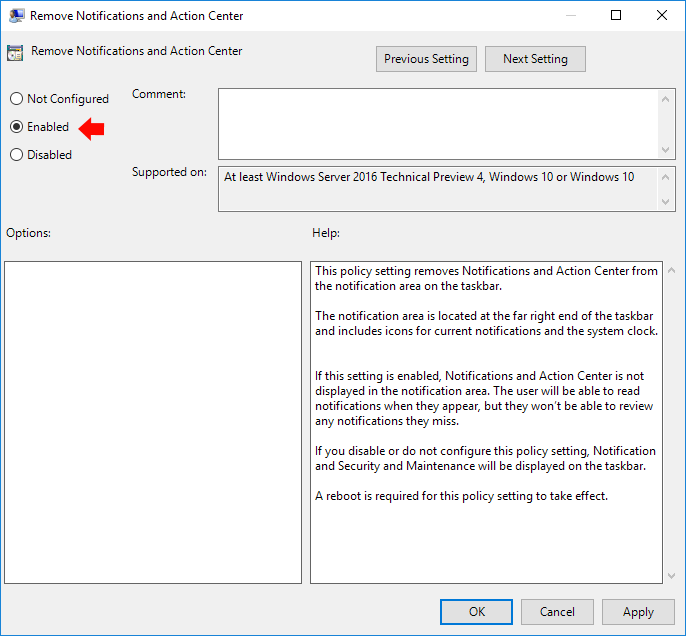This screenshot has height=636, width=686.
Task: Click the Help pane scroll down arrow
Action: (671, 576)
